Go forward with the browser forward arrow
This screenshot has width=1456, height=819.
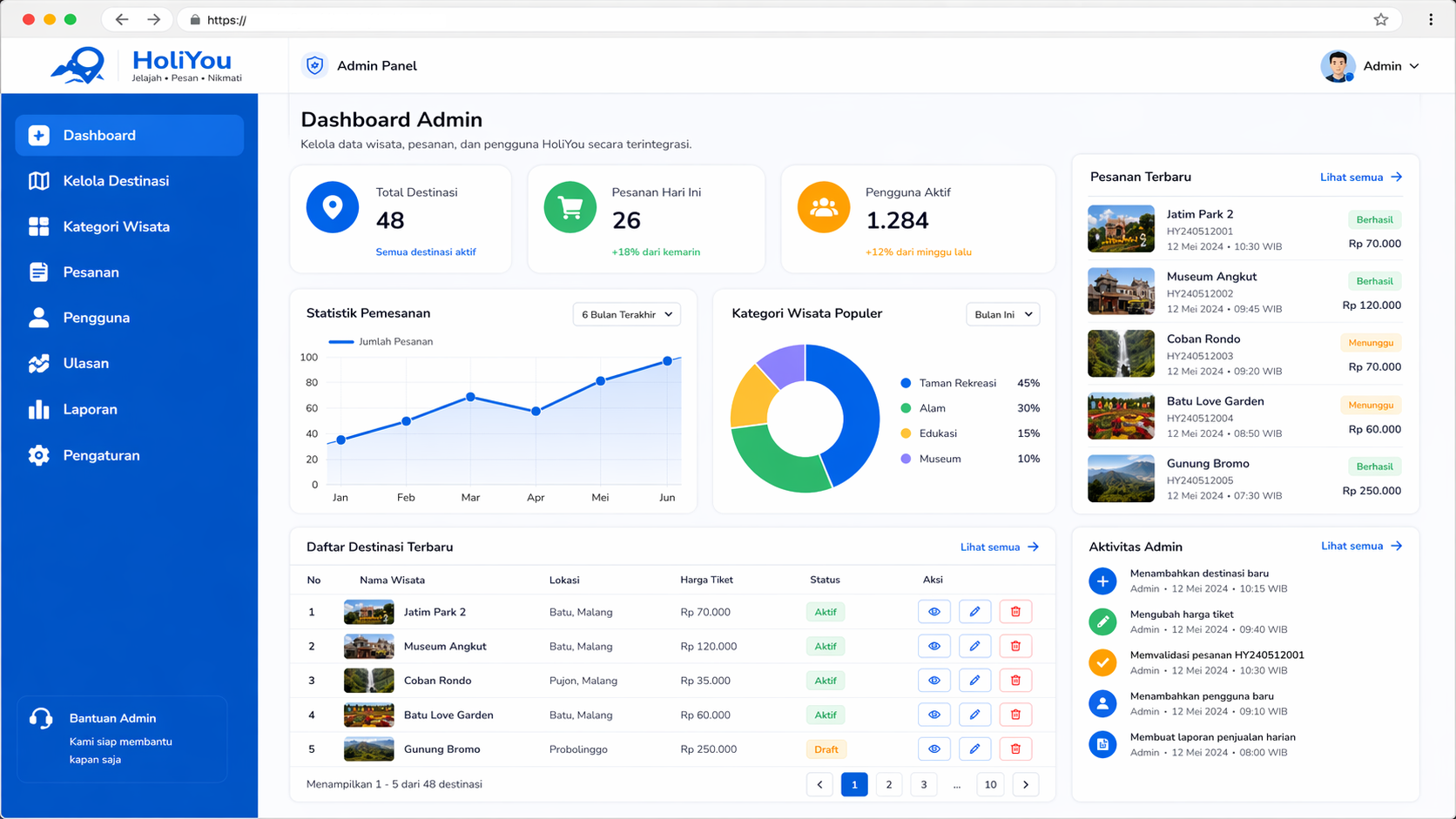point(153,19)
